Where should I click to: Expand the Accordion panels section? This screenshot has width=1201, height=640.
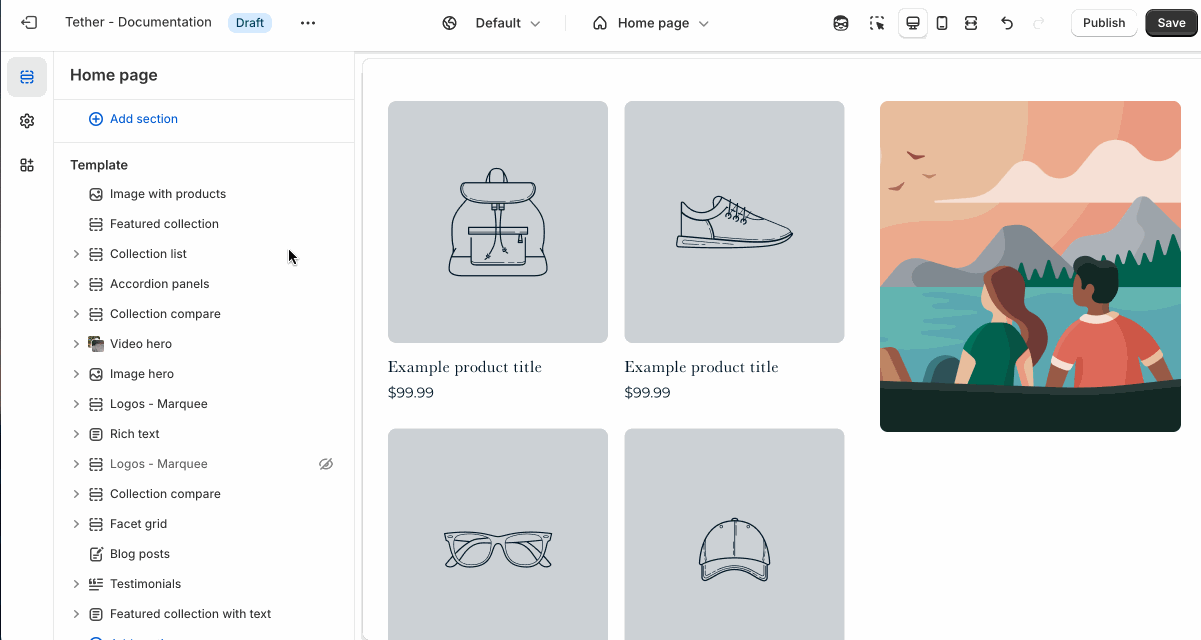(x=76, y=284)
